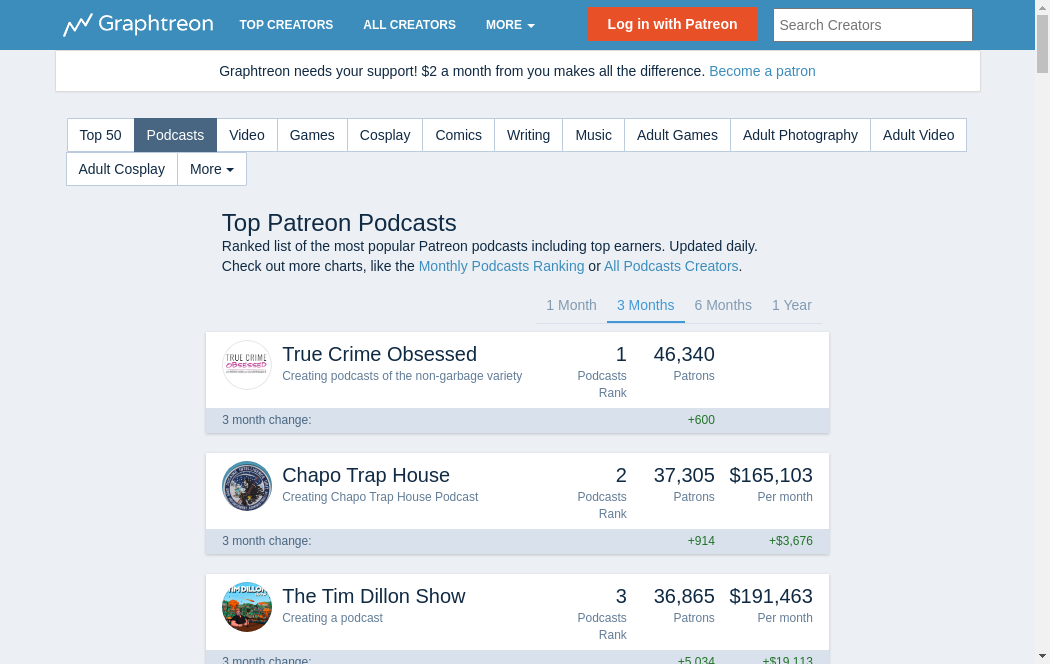Open the More categories dropdown
The width and height of the screenshot is (1050, 664).
(212, 169)
